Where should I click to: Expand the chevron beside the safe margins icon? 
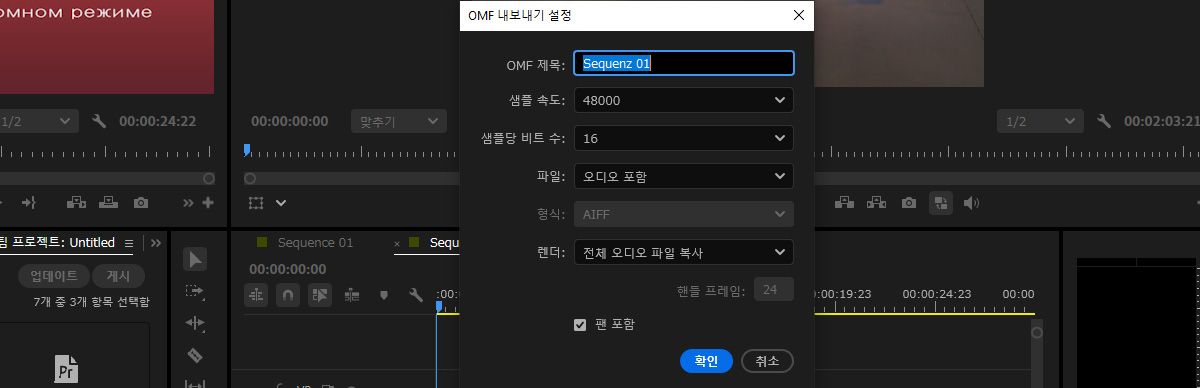pyautogui.click(x=281, y=202)
